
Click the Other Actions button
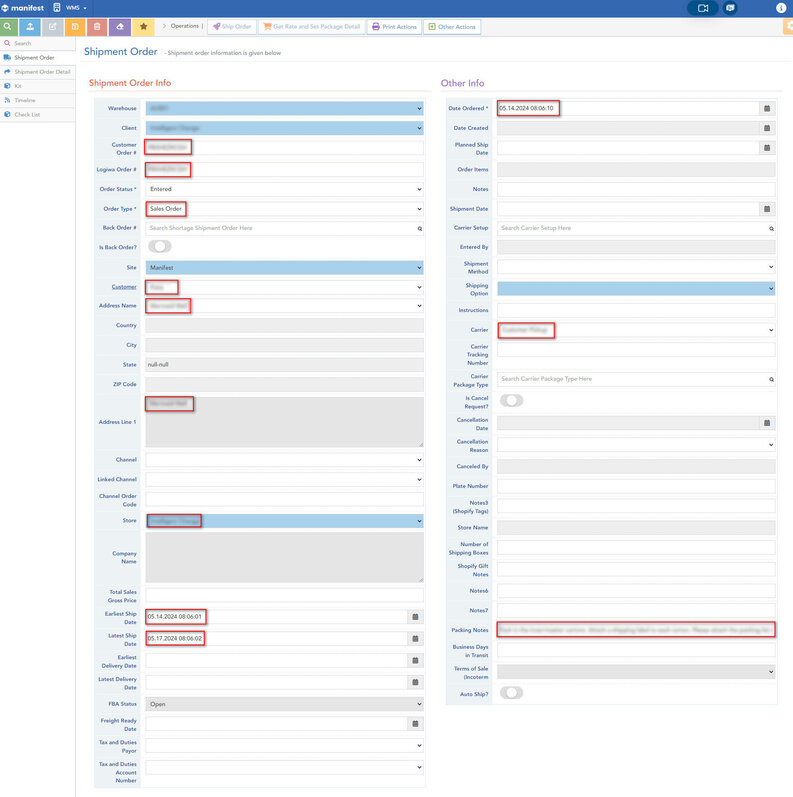point(452,26)
